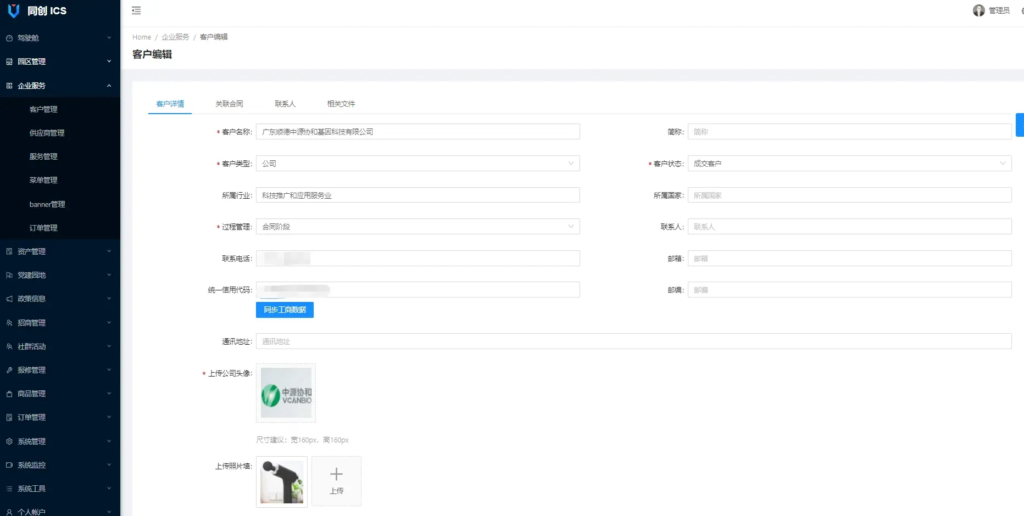
Task: Open 系统管理 via its gear icon
Action: (9, 441)
